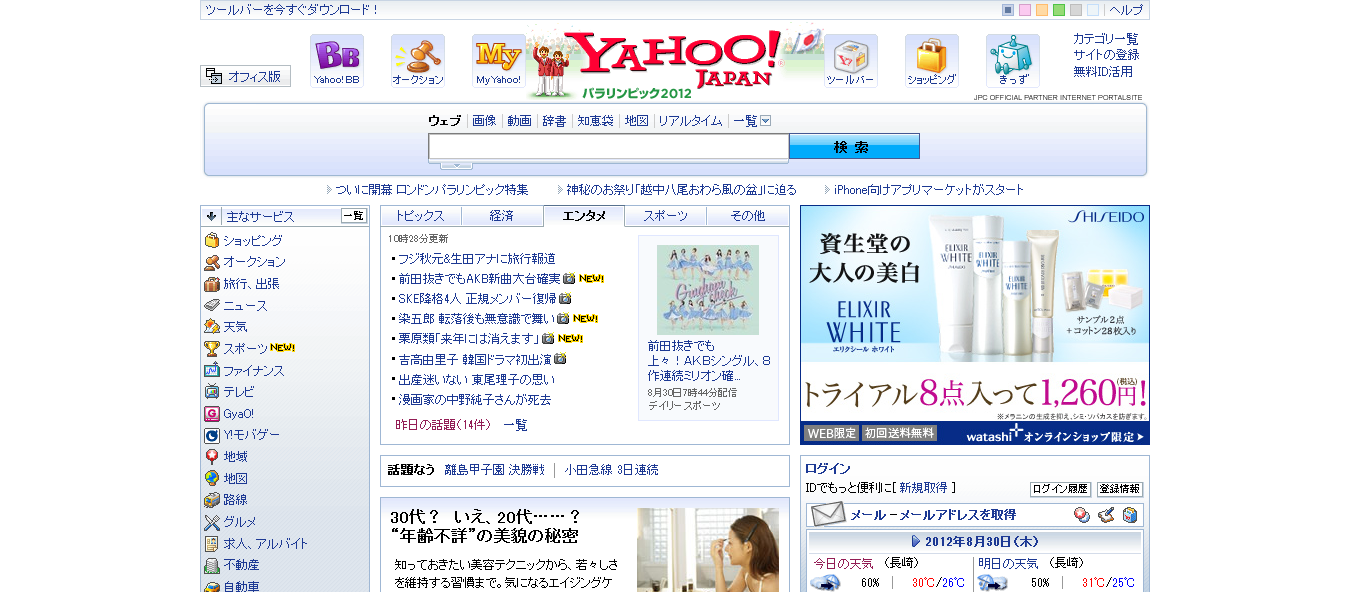Select the リアルタイム search tab
The height and width of the screenshot is (592, 1349).
coord(690,121)
